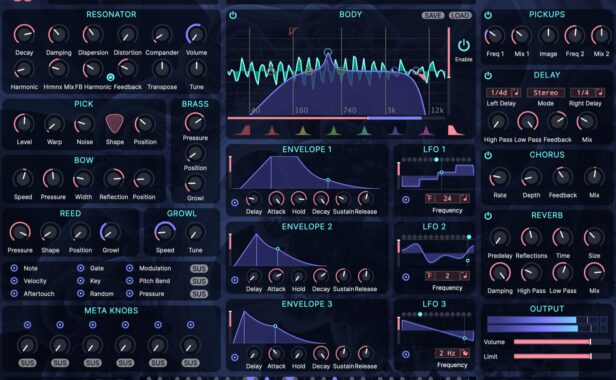Select the low-shelf filter icon under Body graph

243,130
